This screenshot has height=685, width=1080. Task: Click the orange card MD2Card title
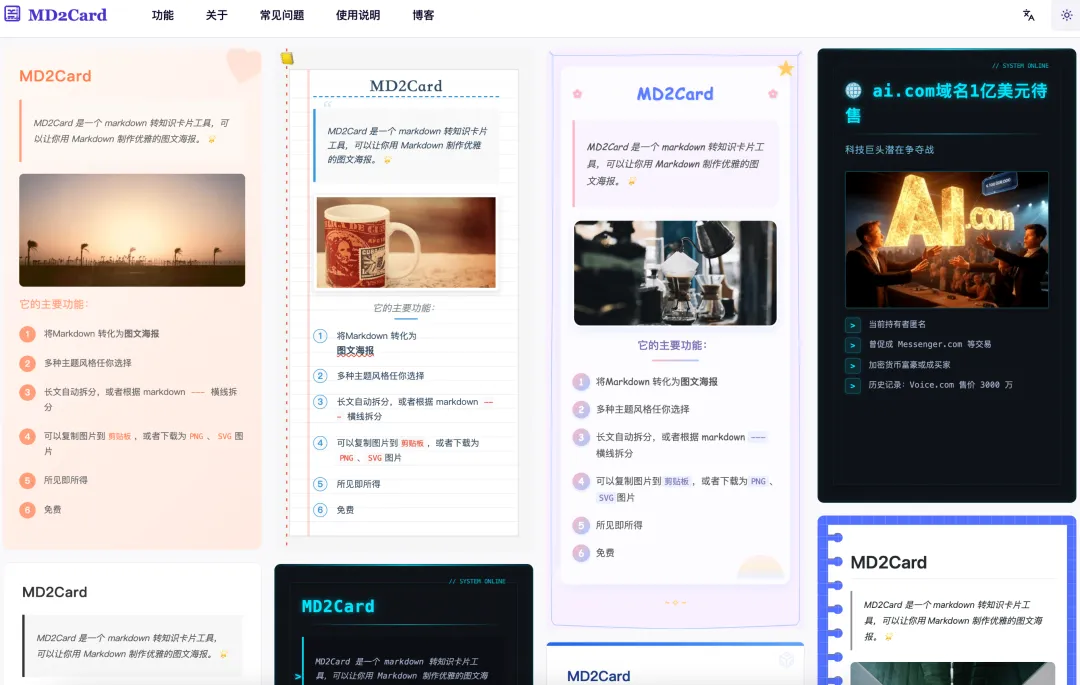click(55, 76)
